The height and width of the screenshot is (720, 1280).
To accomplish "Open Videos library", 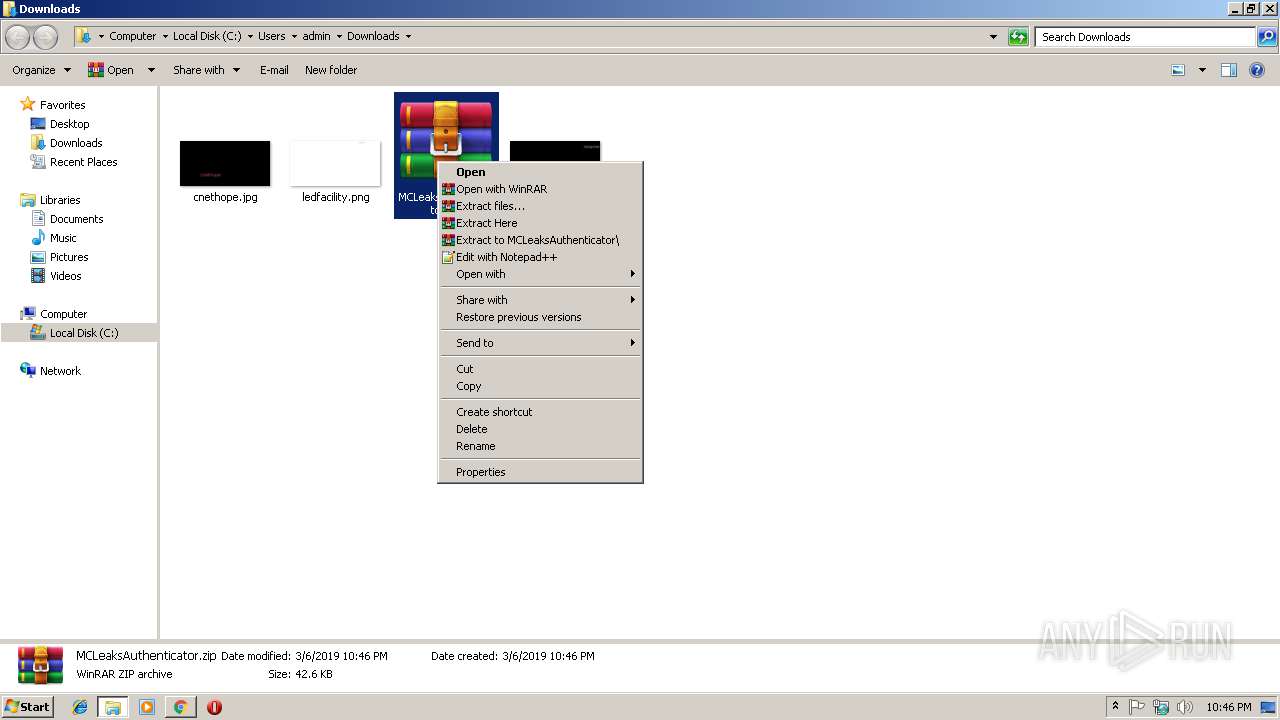I will [x=66, y=276].
